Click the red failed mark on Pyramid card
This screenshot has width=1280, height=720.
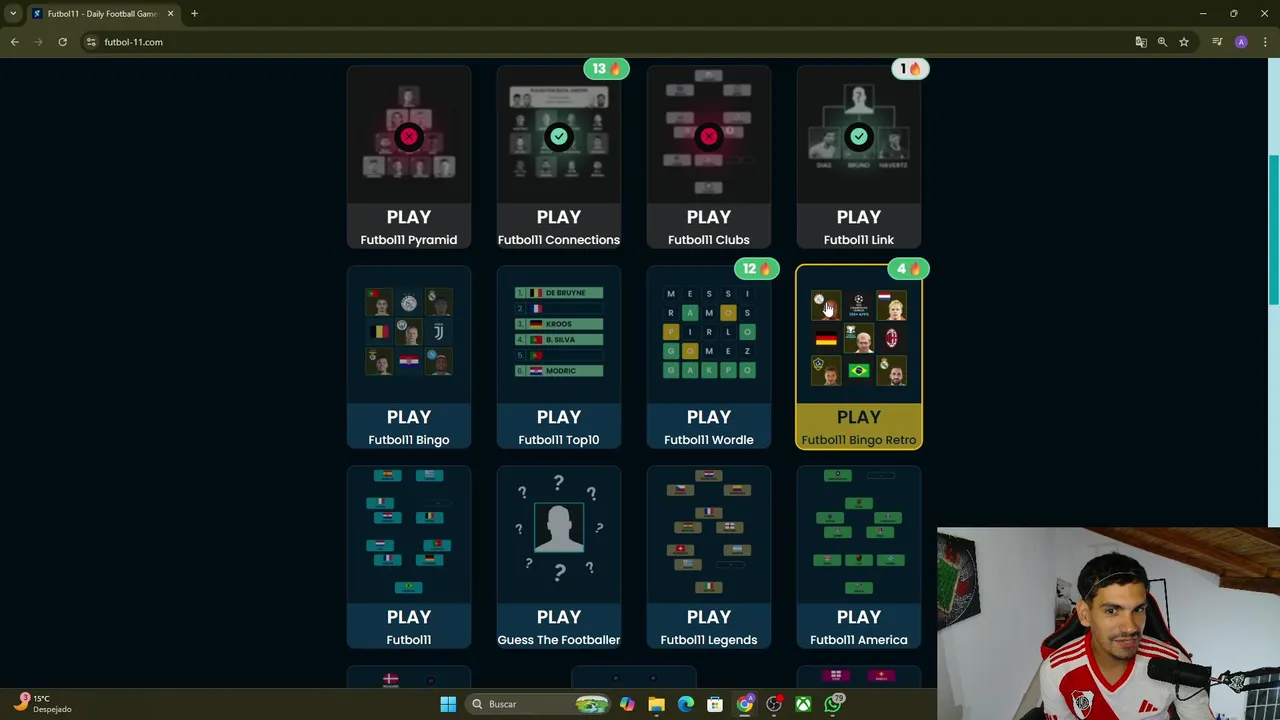(x=408, y=136)
